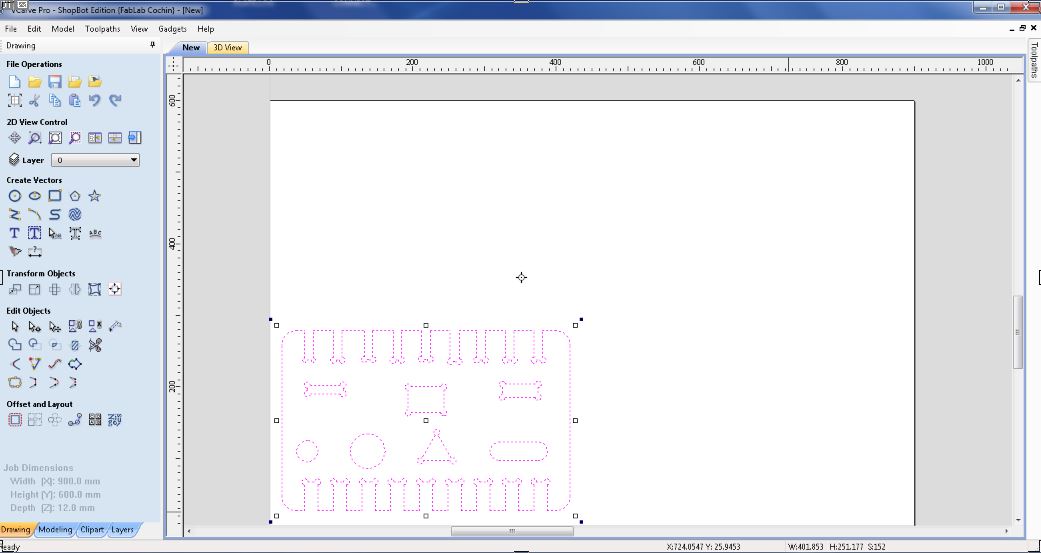Image resolution: width=1041 pixels, height=553 pixels.
Task: Switch to the Modeling tab
Action: pyautogui.click(x=55, y=530)
